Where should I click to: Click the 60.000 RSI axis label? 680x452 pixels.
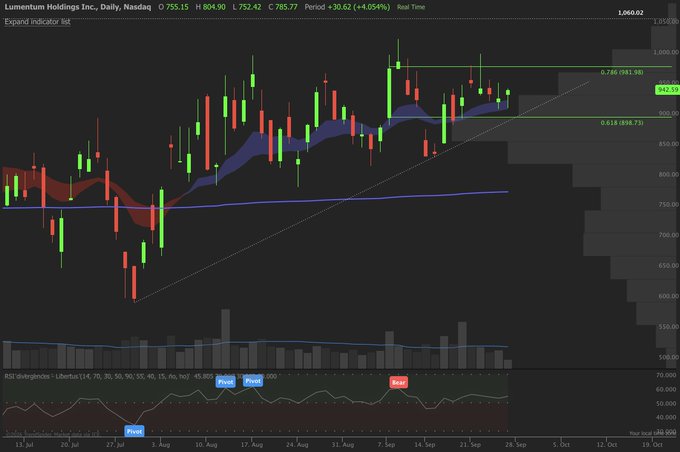[667, 390]
